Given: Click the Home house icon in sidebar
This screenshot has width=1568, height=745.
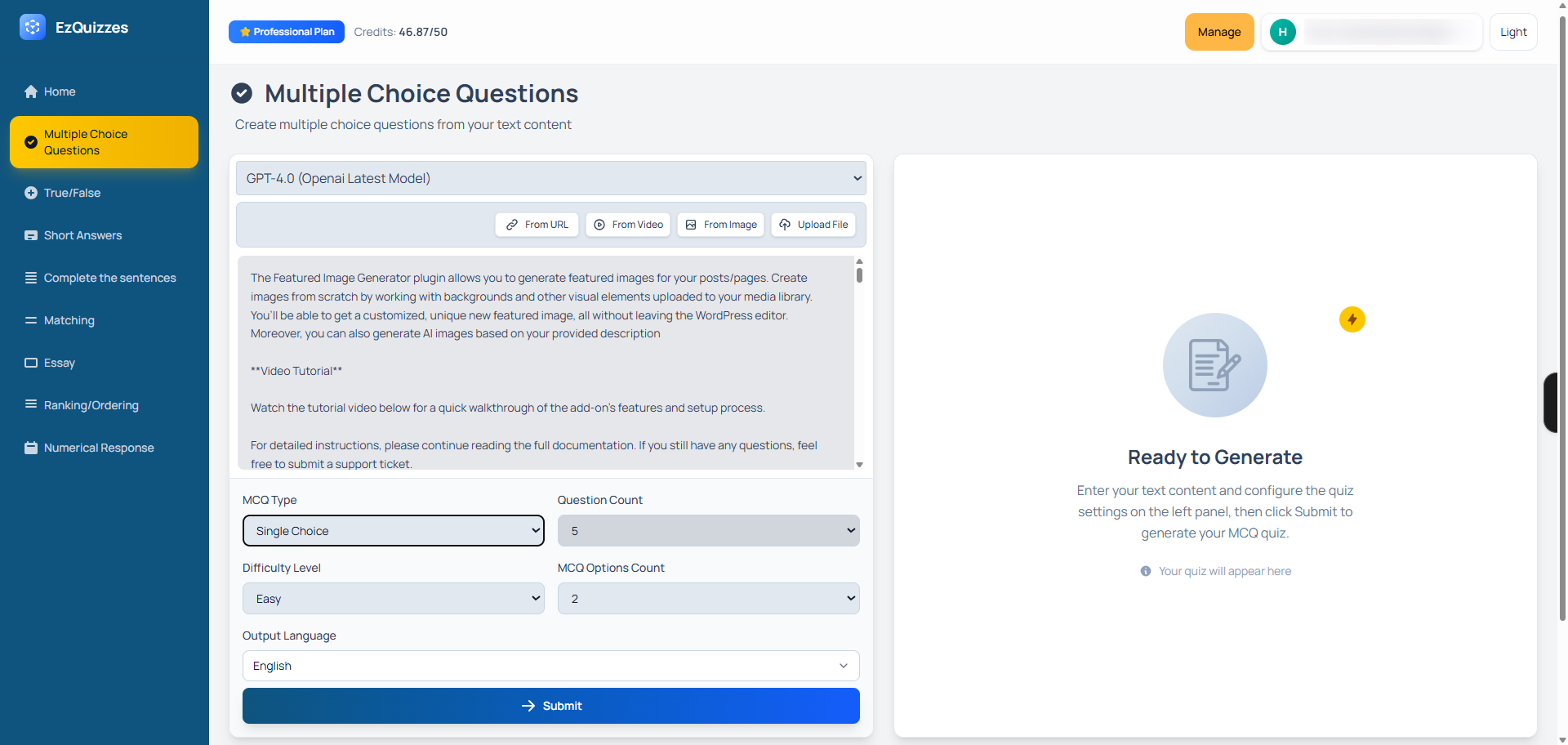Looking at the screenshot, I should coord(31,91).
